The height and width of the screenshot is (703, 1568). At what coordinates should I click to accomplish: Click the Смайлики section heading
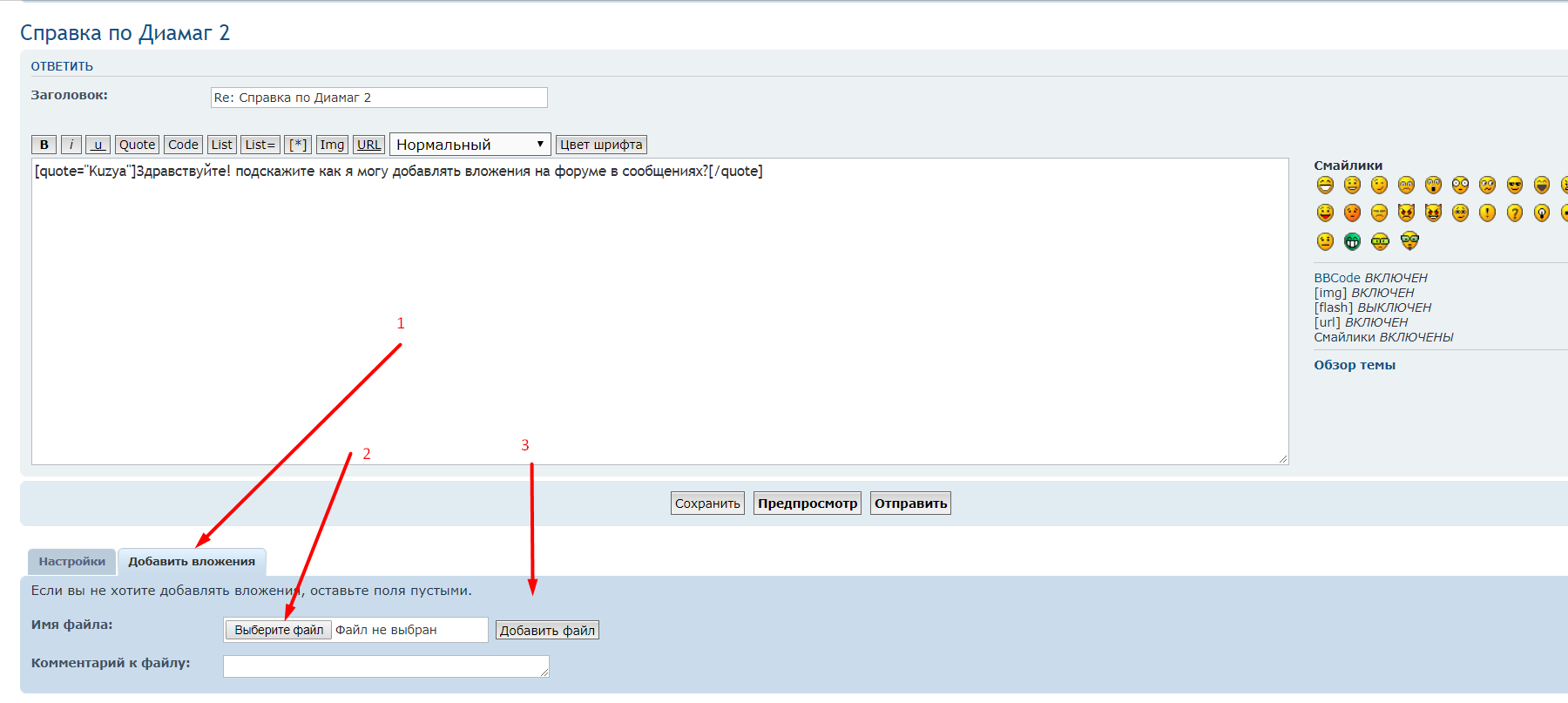point(1348,166)
